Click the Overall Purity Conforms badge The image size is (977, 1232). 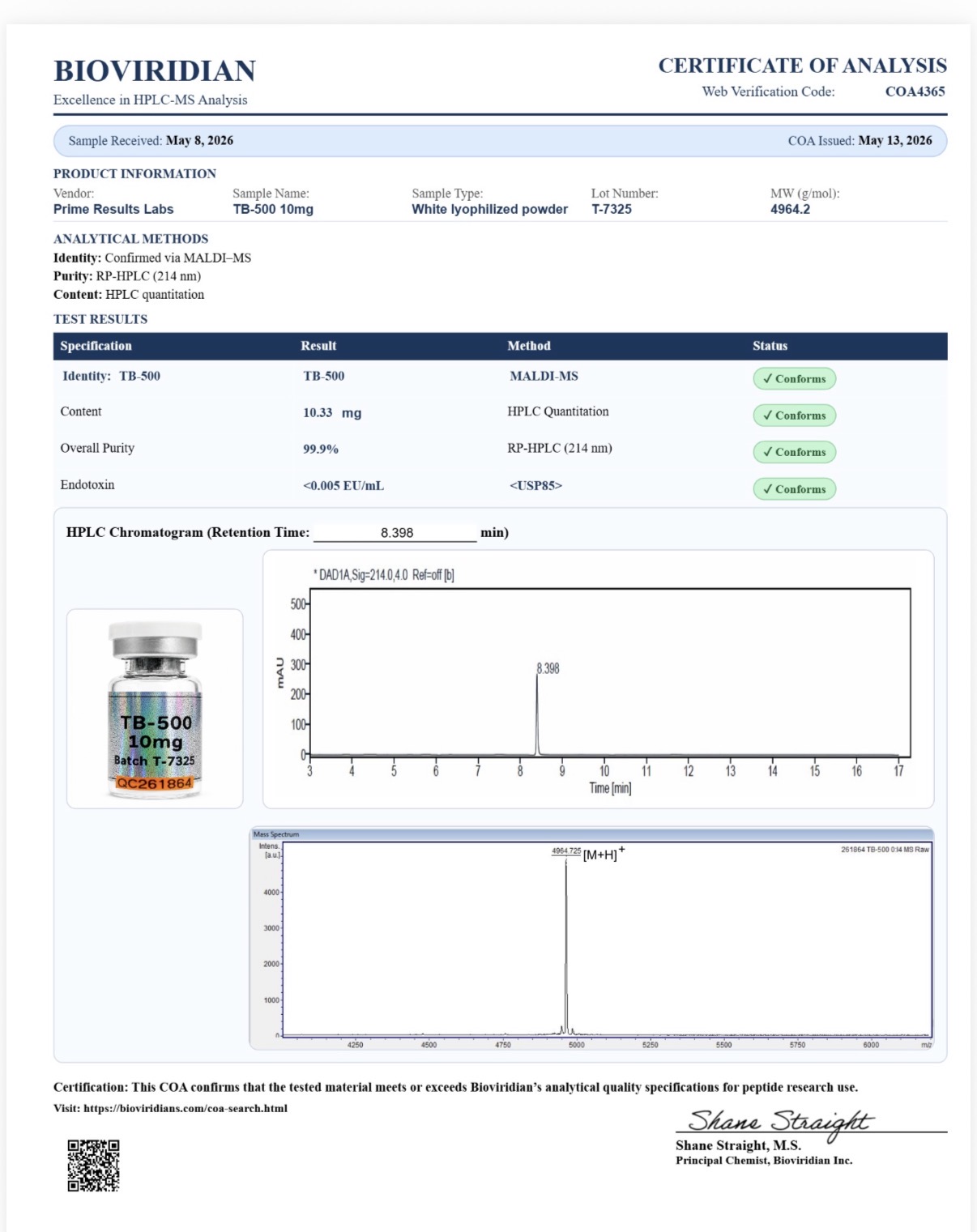794,452
